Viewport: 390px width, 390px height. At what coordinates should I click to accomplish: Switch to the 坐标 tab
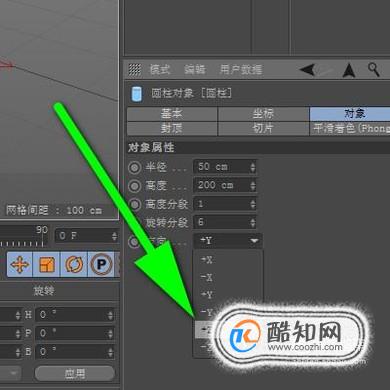click(263, 114)
